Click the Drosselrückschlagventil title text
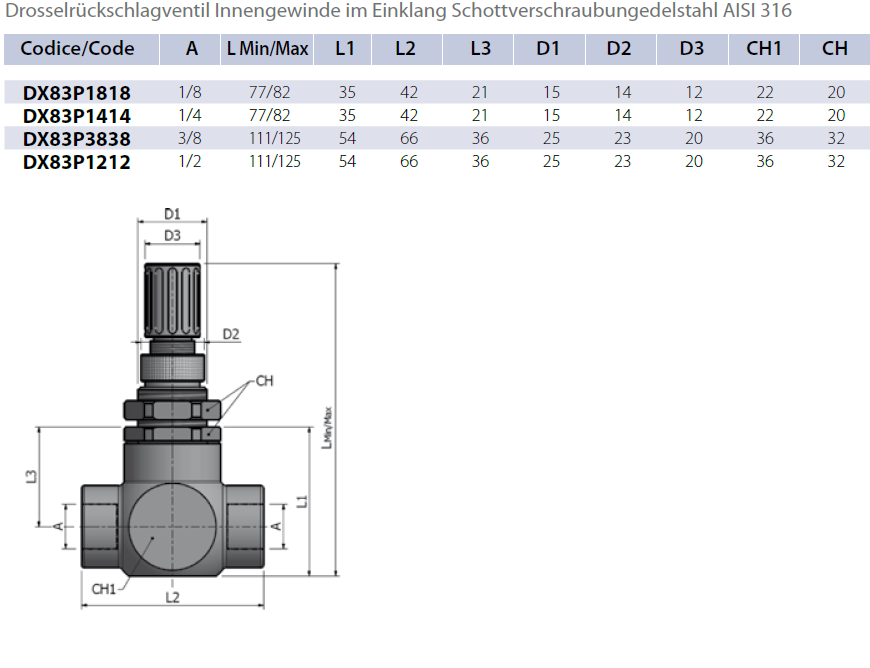 (x=398, y=13)
